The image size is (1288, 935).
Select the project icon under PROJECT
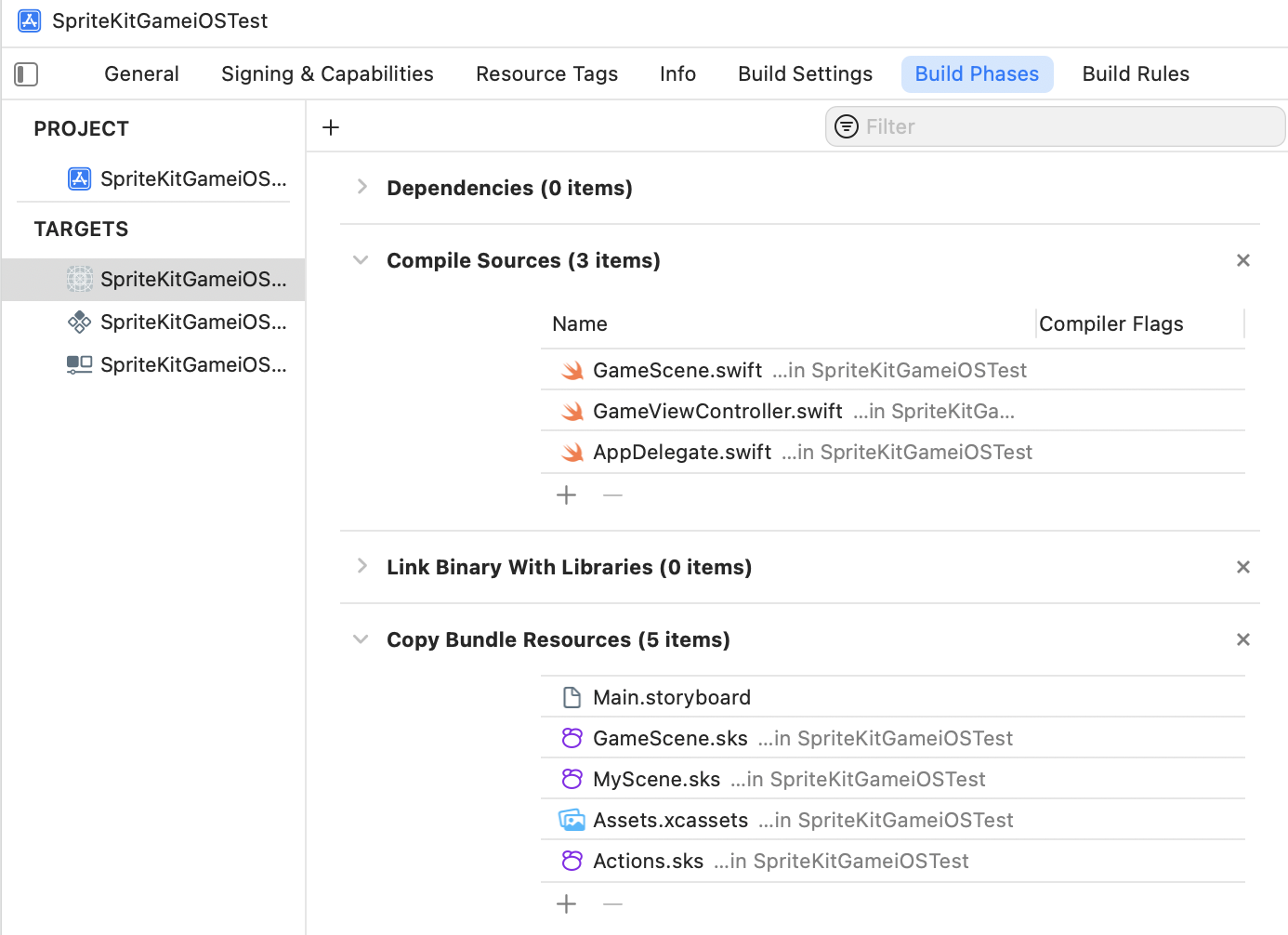[80, 178]
